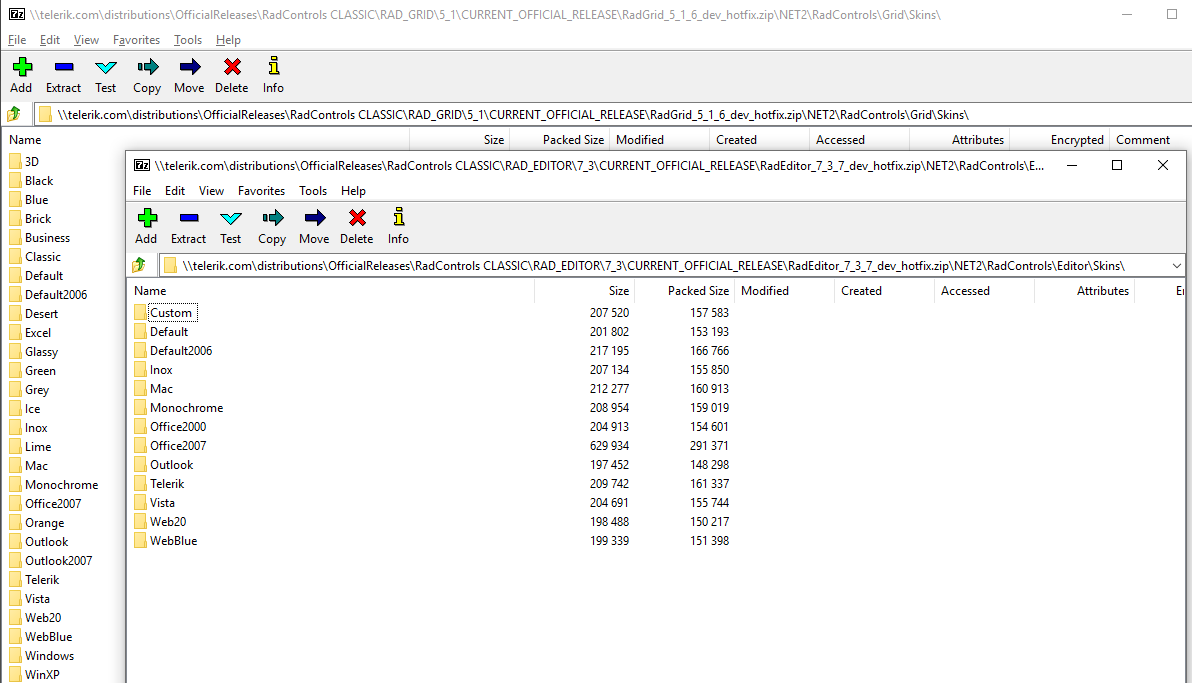Select Office2007 folder icon in RadEditor list
This screenshot has width=1192, height=683.
tap(140, 445)
